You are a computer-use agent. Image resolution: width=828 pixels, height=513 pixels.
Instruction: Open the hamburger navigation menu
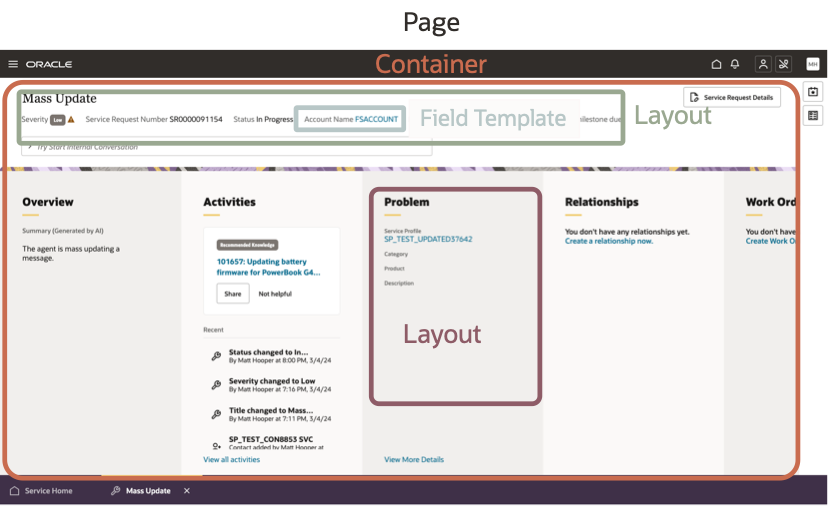(13, 64)
